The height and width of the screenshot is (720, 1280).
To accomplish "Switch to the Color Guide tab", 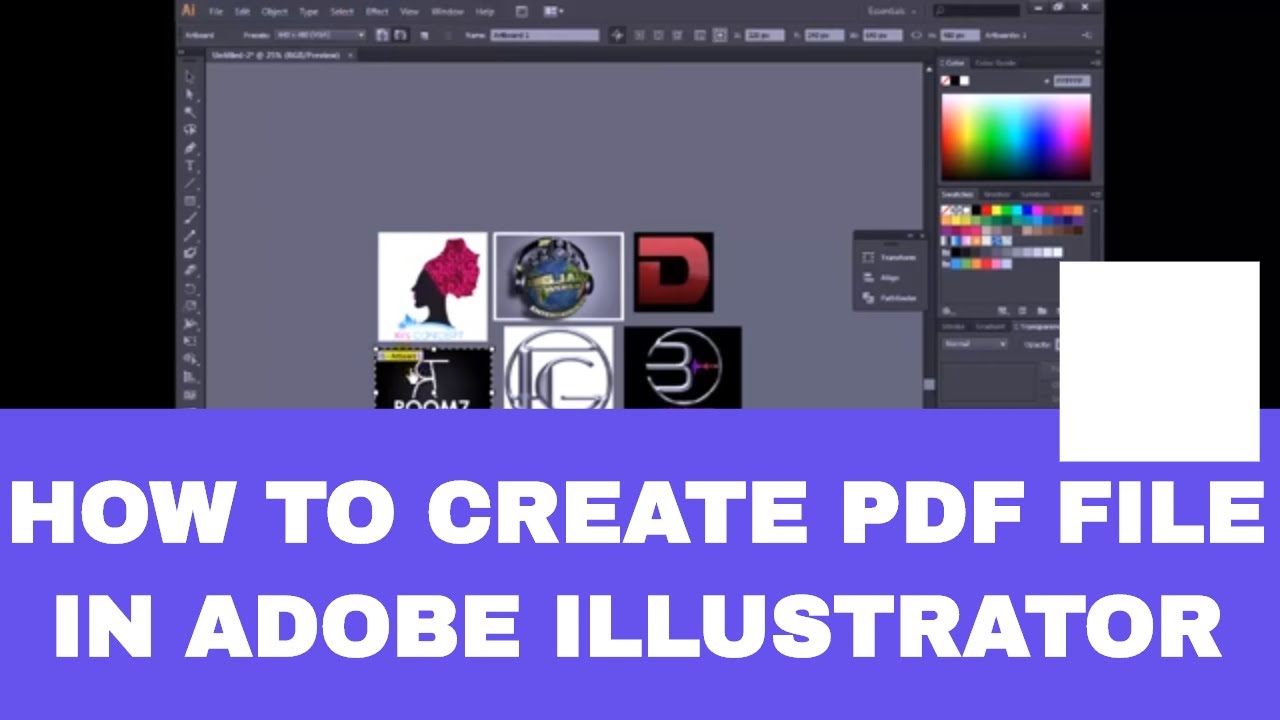I will [995, 63].
